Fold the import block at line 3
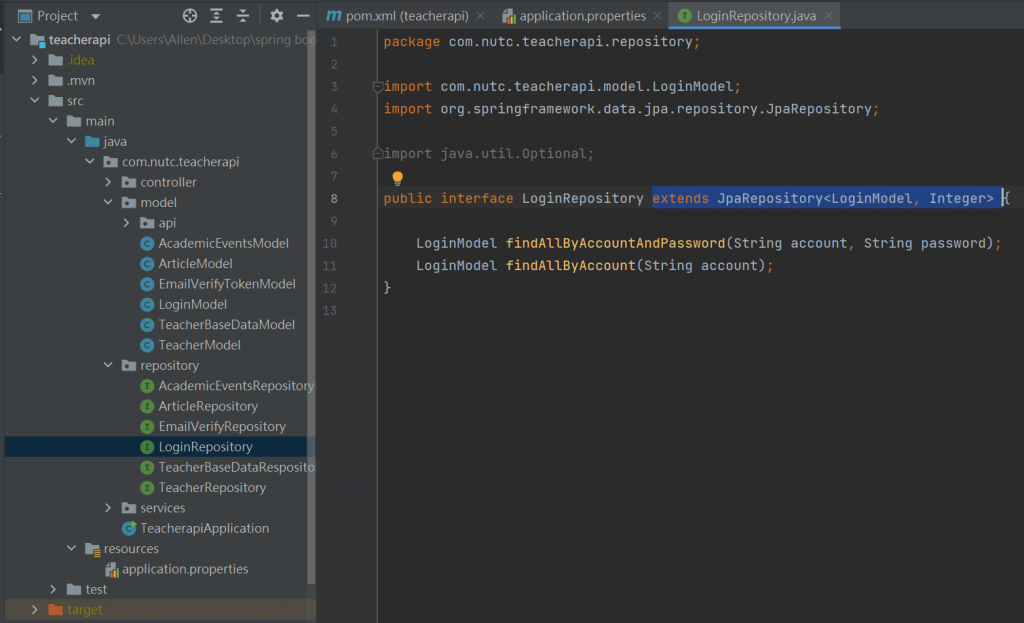 [377, 87]
